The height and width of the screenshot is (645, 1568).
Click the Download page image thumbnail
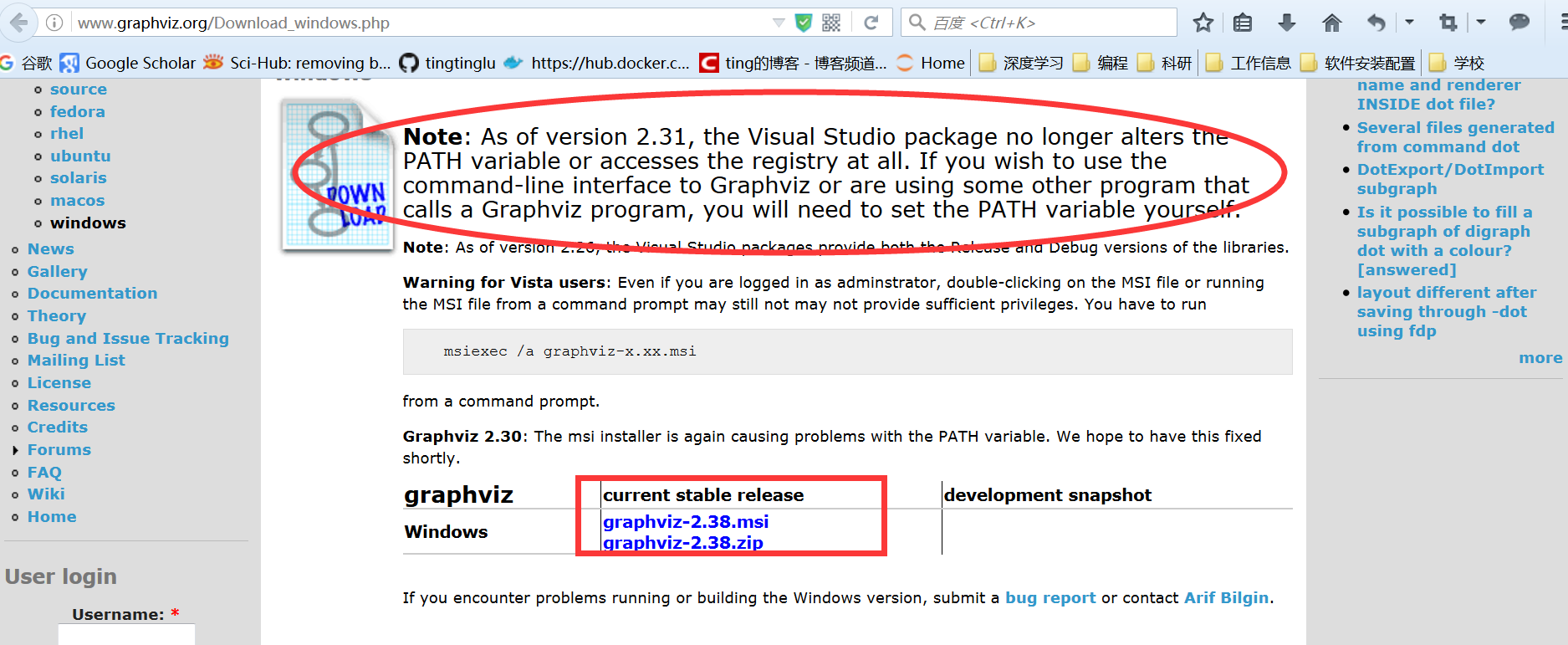337,174
